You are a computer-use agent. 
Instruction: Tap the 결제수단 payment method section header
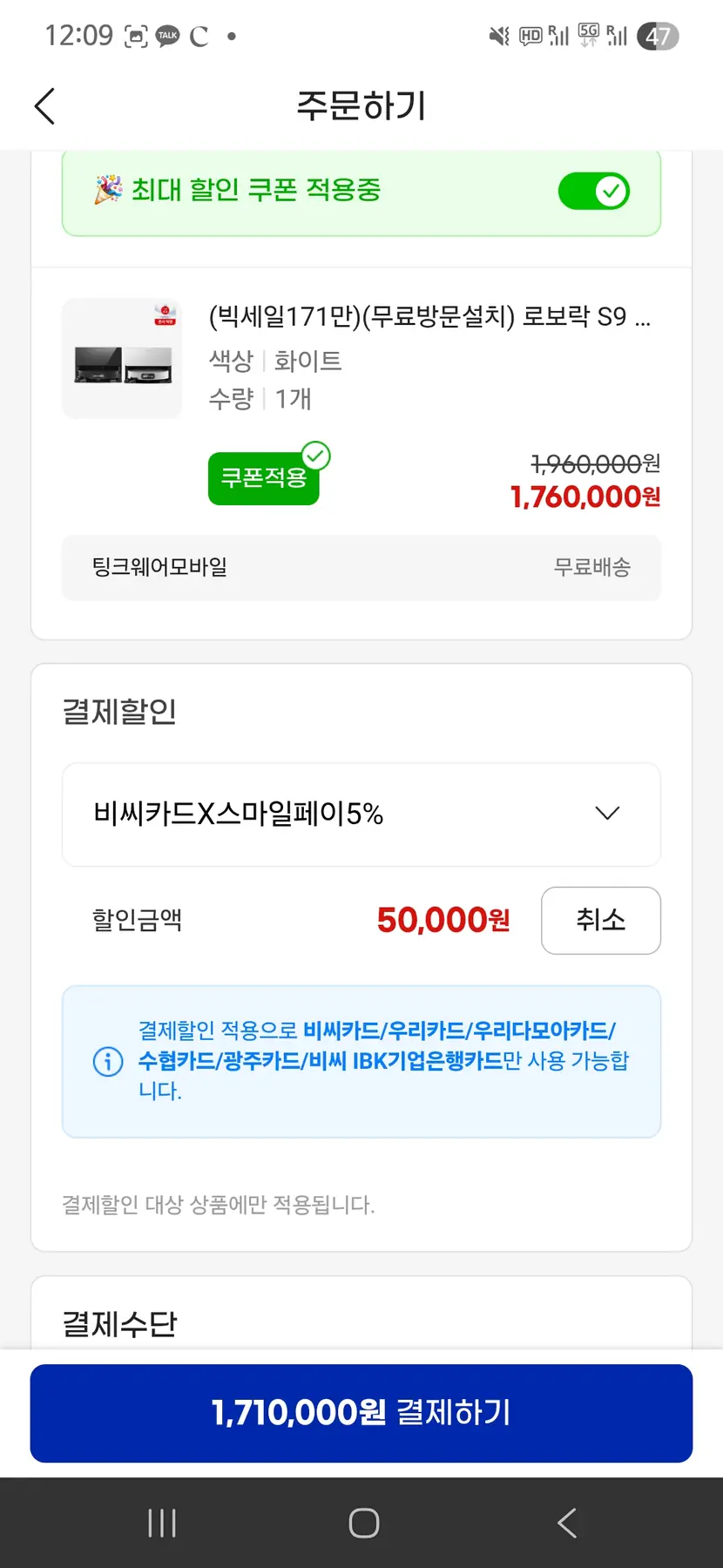point(120,1324)
